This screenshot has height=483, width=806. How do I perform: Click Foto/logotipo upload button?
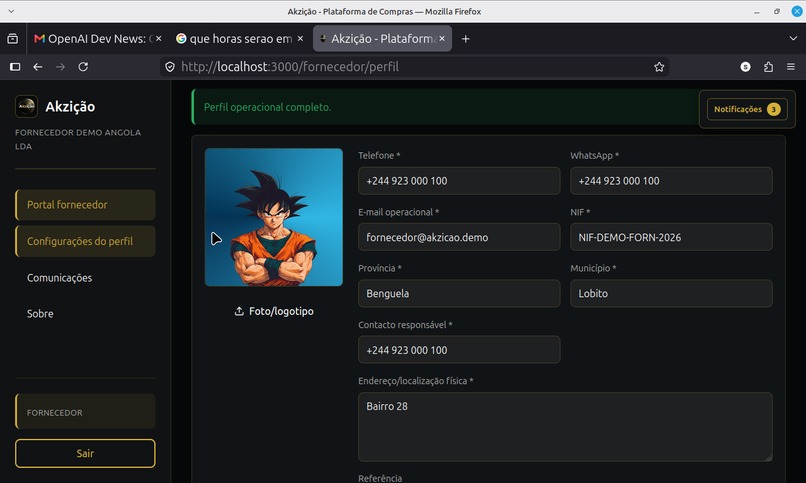274,311
